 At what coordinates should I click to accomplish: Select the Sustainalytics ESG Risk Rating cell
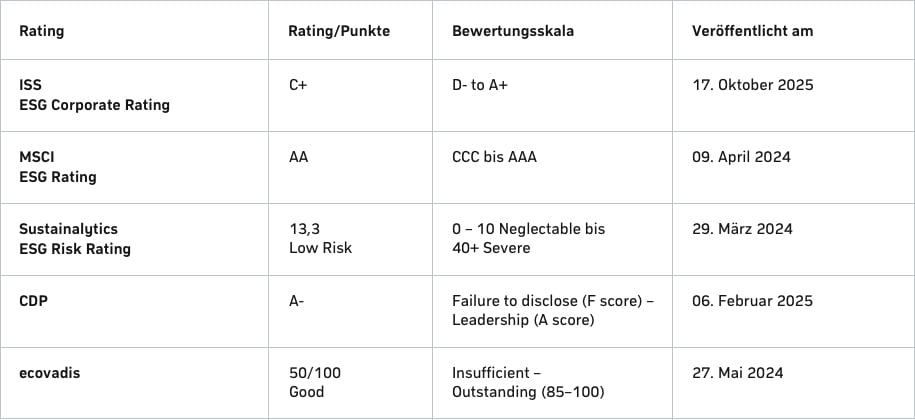click(75, 239)
